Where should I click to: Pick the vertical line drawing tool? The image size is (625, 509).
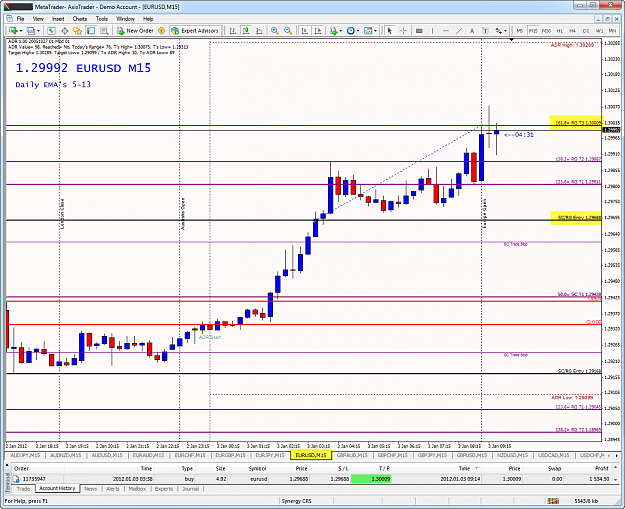432,31
